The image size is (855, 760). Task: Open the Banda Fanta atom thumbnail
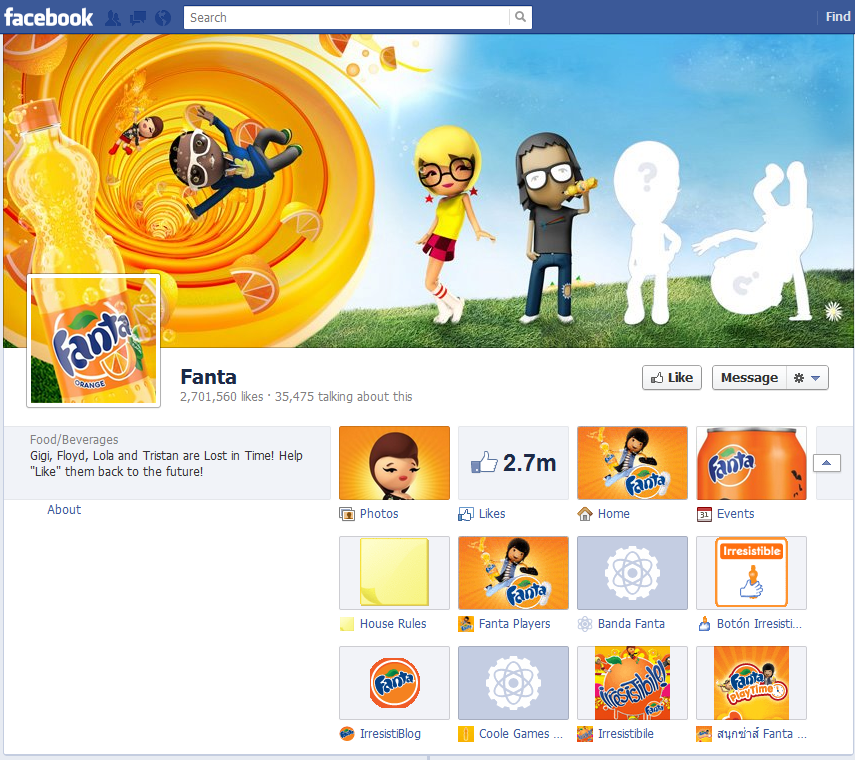point(633,572)
